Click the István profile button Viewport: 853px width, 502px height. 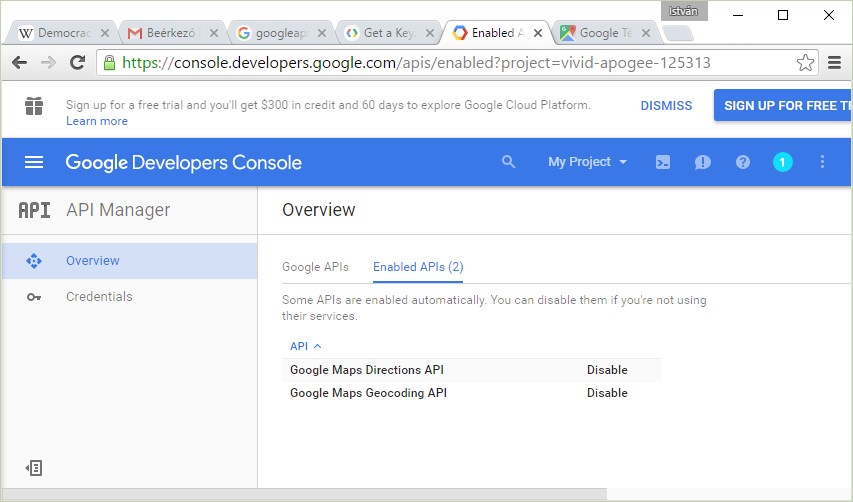[684, 11]
